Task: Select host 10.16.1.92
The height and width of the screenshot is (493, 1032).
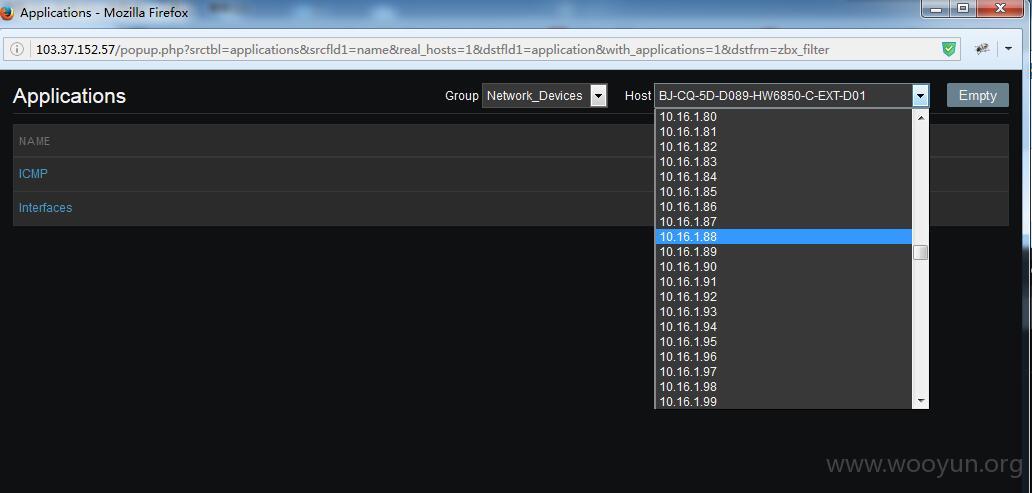Action: pos(783,297)
